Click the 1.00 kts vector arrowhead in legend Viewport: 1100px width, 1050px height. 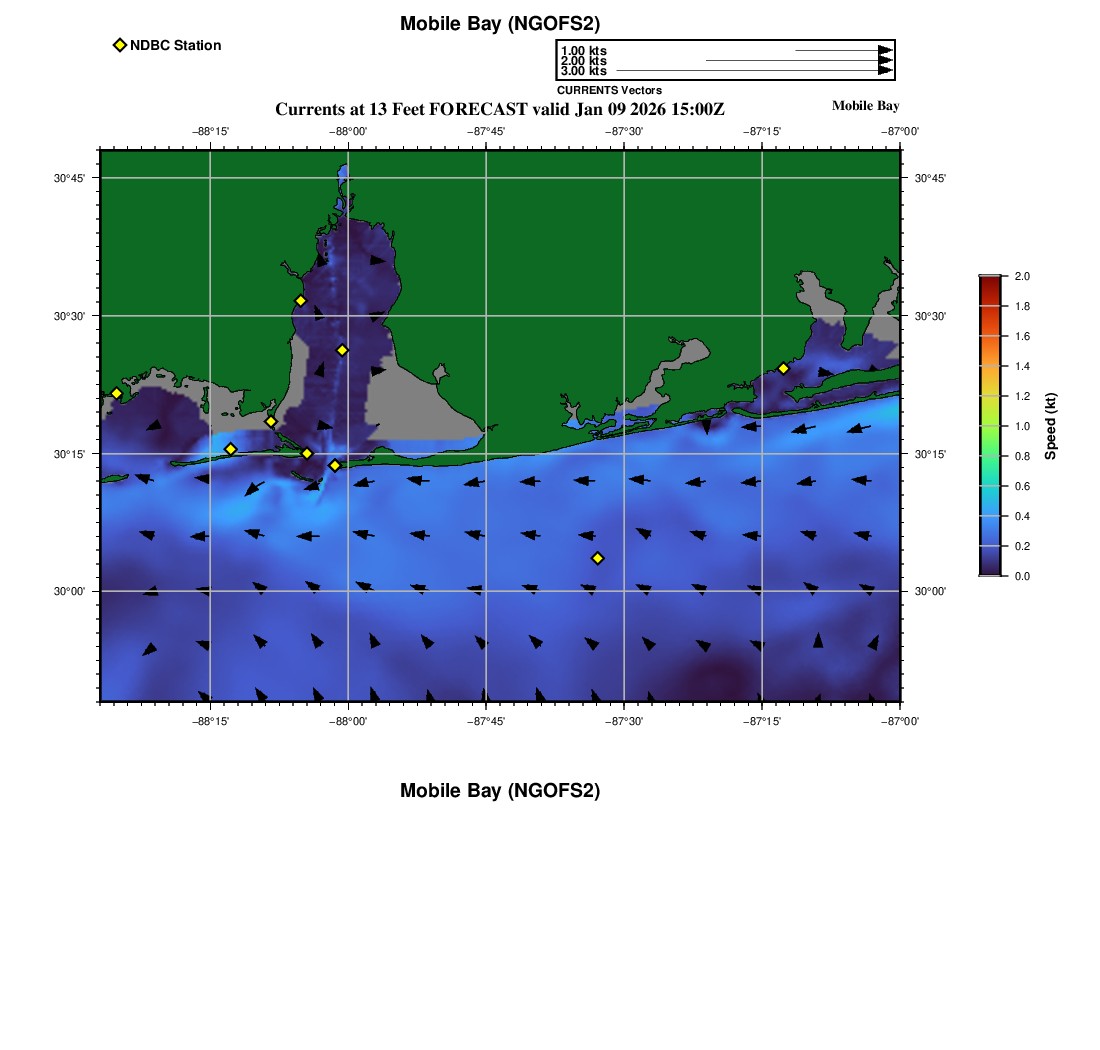click(885, 50)
